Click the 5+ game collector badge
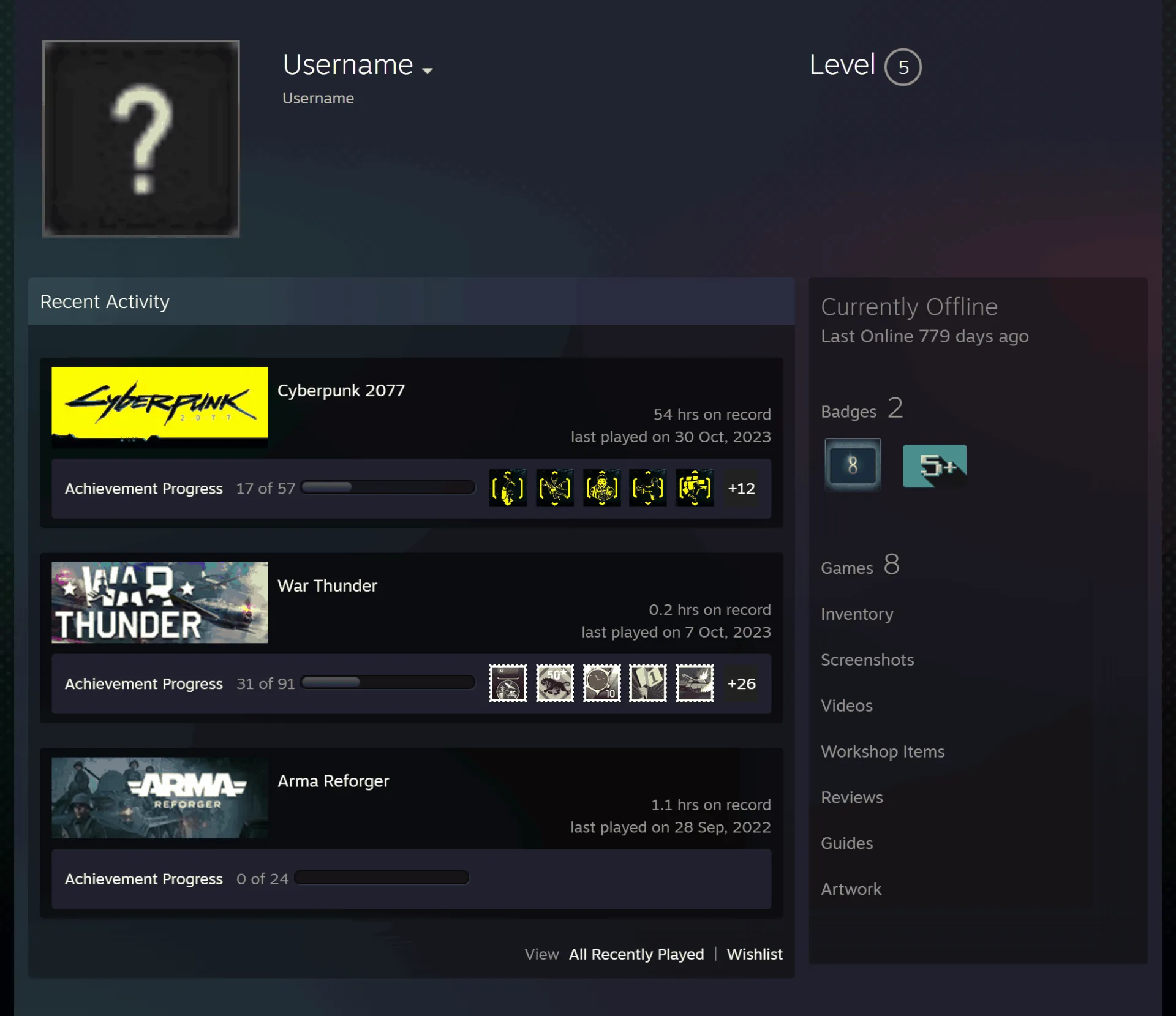Screen dimensions: 1176x1016 coord(935,466)
